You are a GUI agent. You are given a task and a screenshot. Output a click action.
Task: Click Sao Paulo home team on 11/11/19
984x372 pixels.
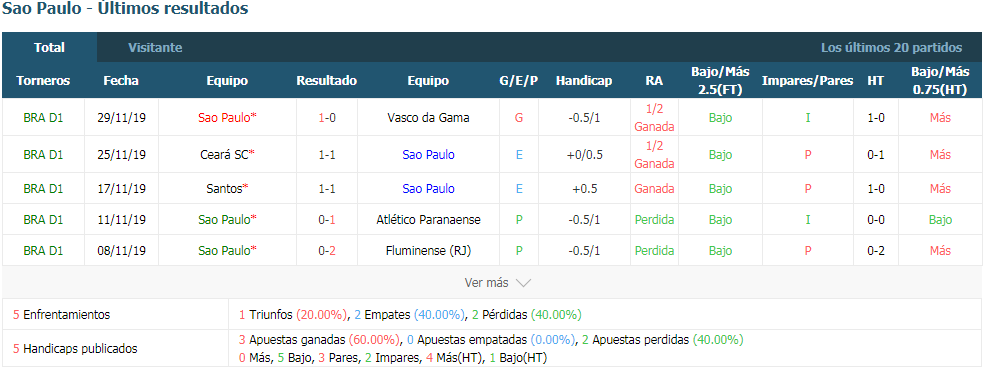pyautogui.click(x=227, y=220)
